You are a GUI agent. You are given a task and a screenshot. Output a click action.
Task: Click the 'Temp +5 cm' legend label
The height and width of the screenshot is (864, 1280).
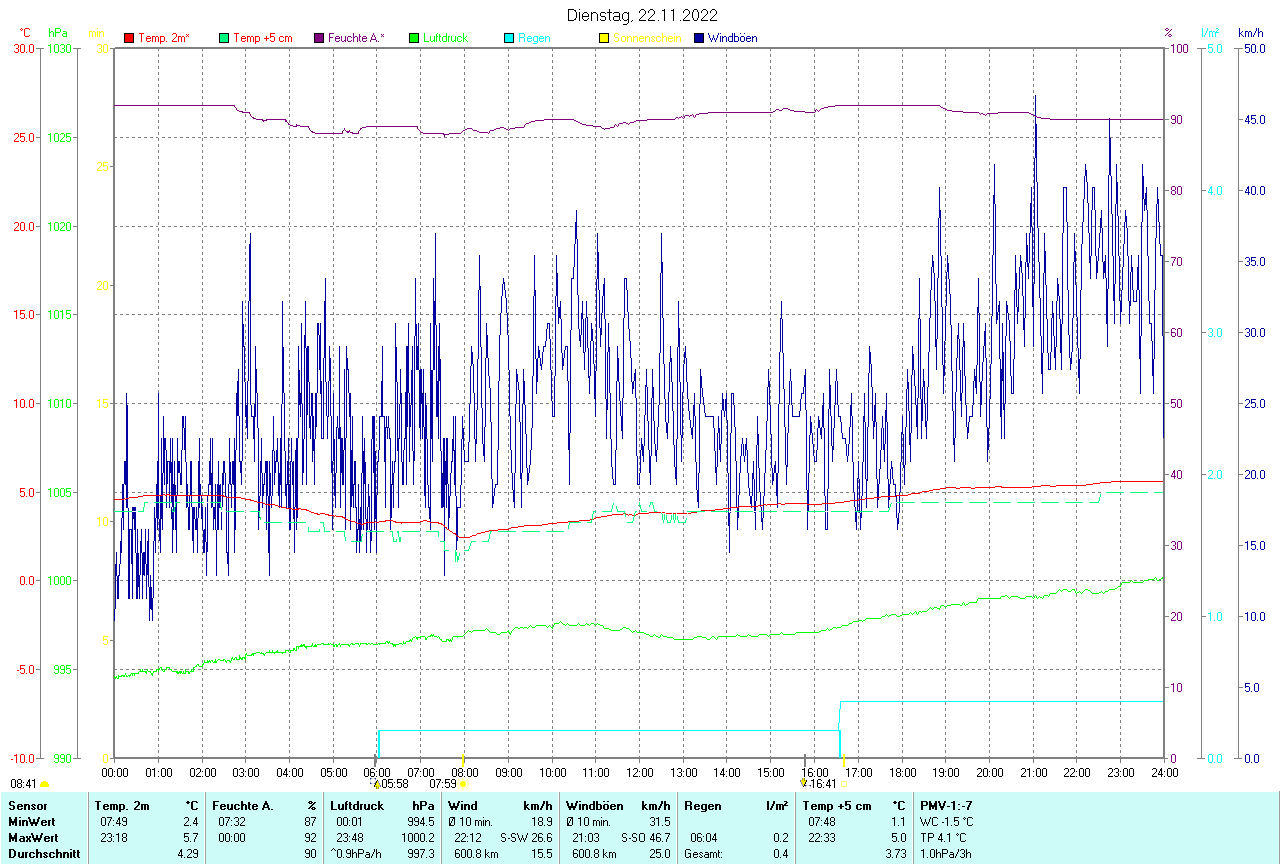pyautogui.click(x=263, y=38)
